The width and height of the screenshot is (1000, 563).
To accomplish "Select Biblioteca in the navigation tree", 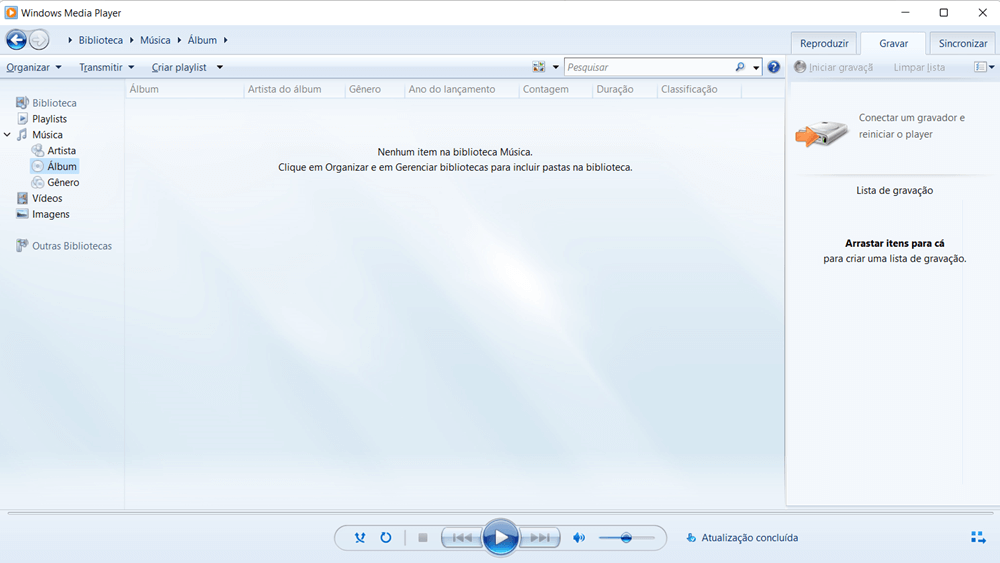I will click(54, 103).
